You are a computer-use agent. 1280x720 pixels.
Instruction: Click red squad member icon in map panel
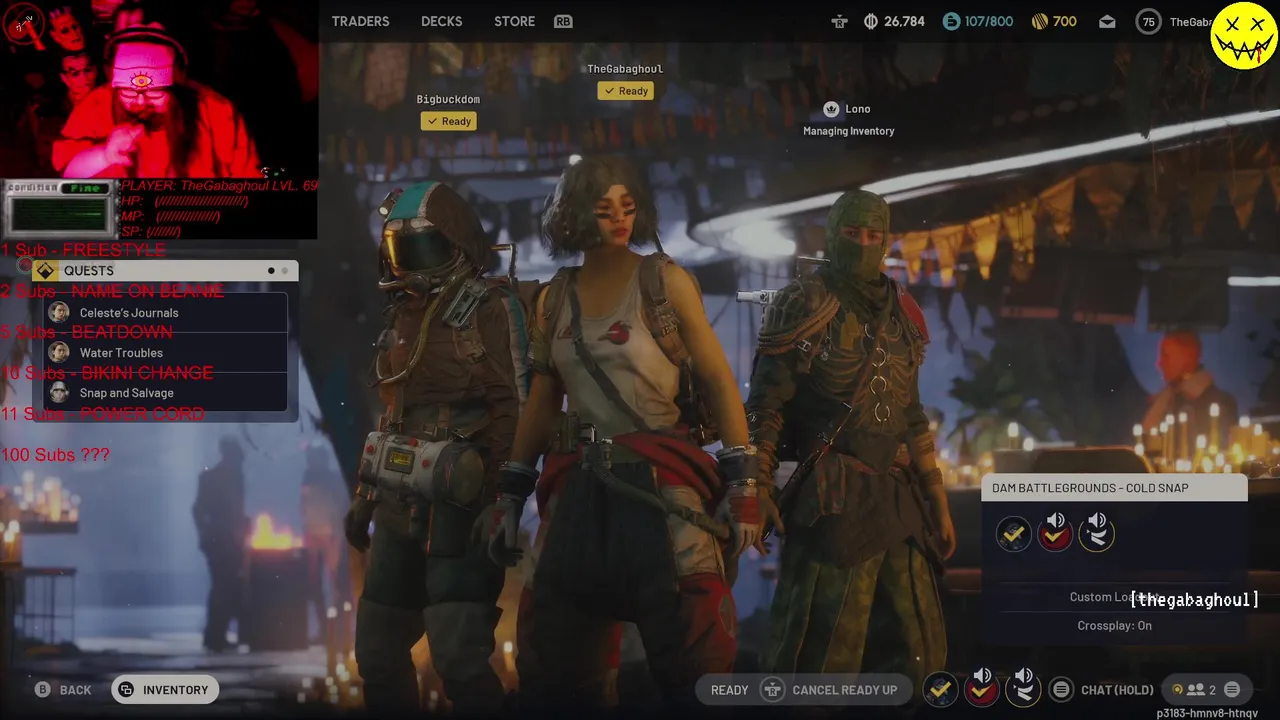tap(1054, 535)
